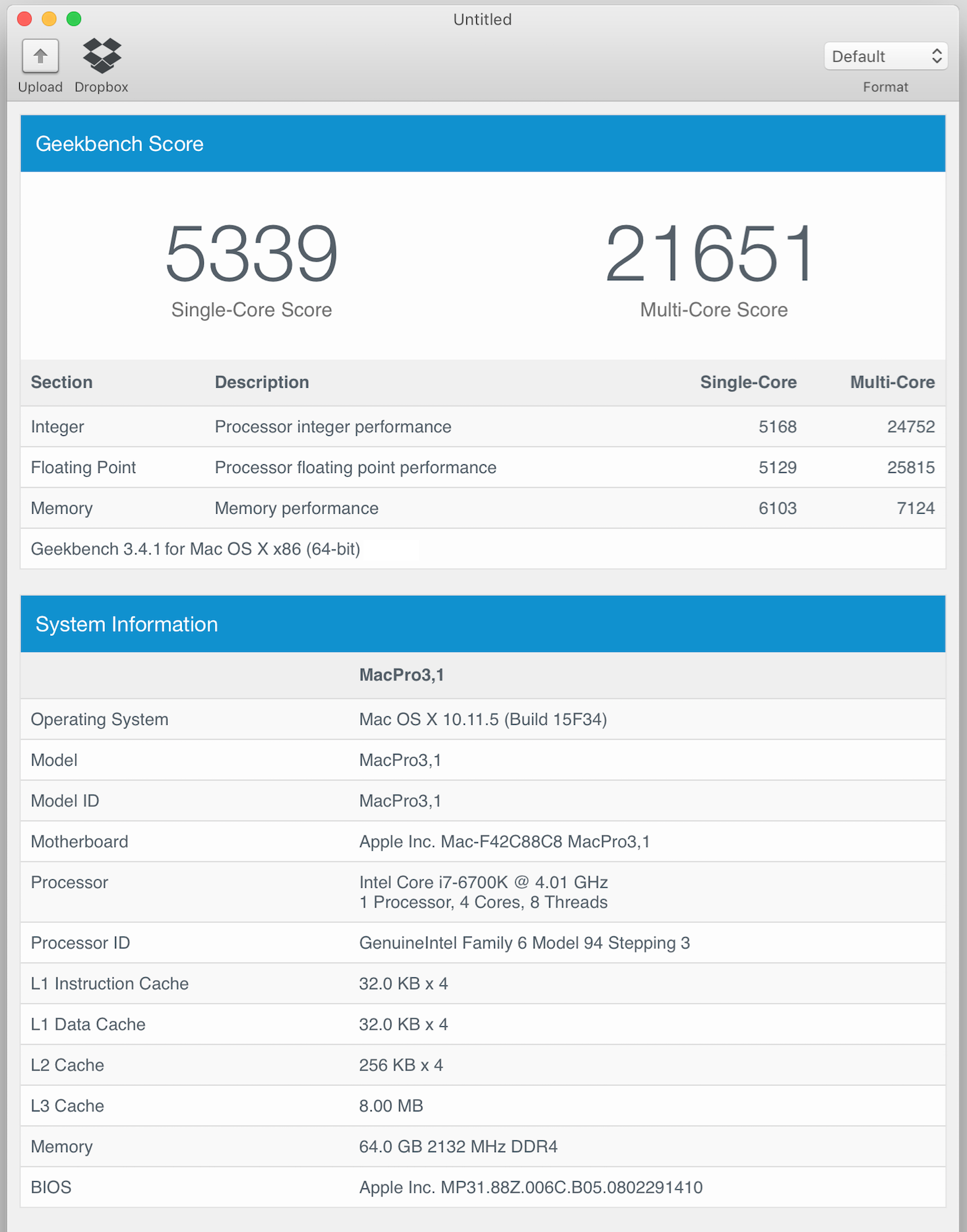Click the 5339 single-core score
This screenshot has height=1232, width=967.
pos(251,254)
